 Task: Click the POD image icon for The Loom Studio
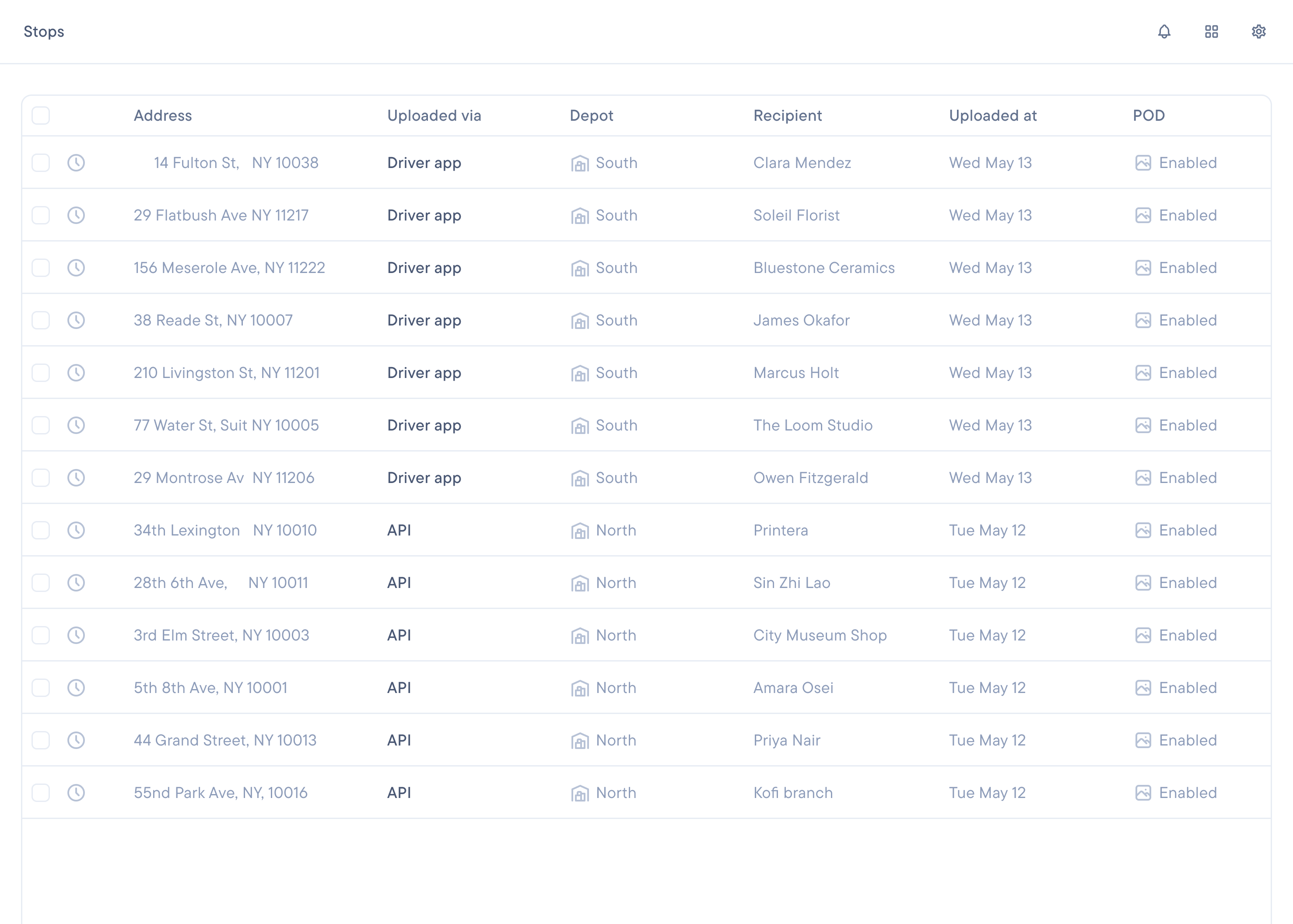click(1143, 425)
